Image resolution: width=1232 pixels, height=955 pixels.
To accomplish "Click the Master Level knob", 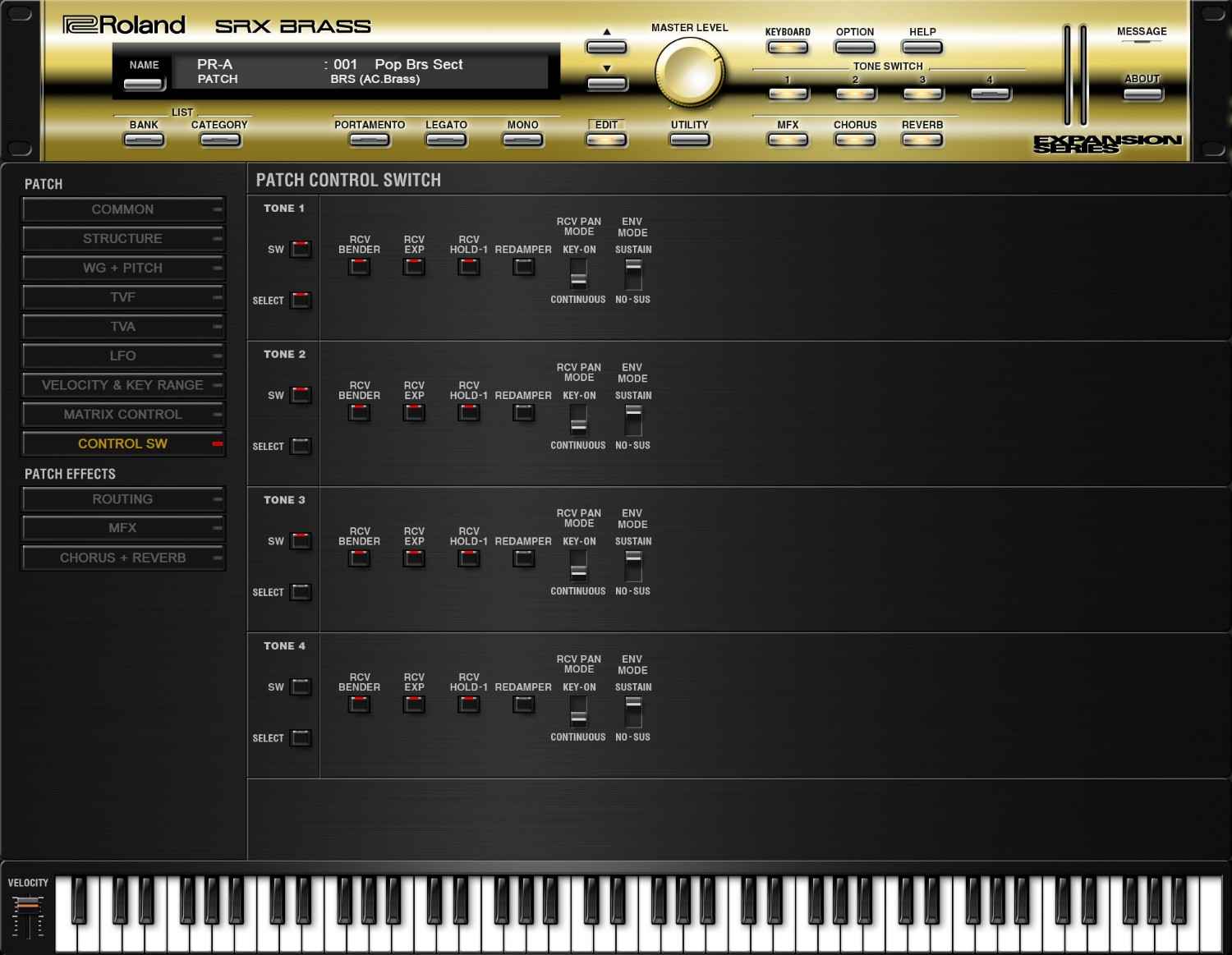I will click(x=689, y=72).
